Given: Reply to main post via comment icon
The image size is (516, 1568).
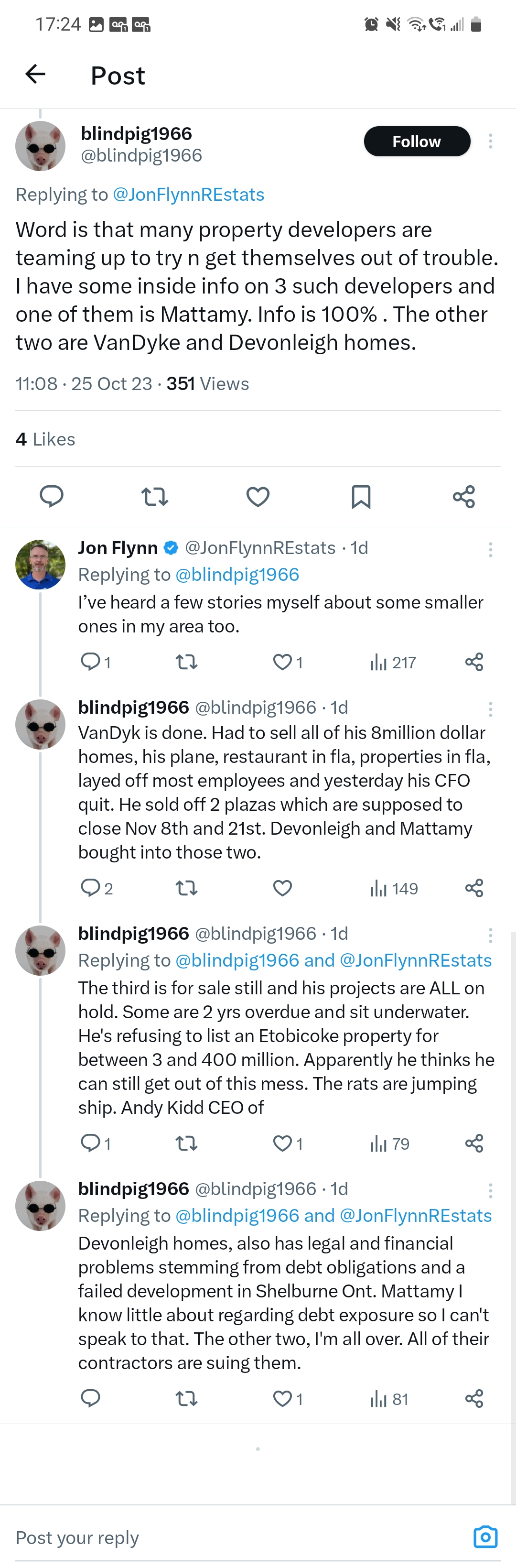Looking at the screenshot, I should pyautogui.click(x=52, y=497).
